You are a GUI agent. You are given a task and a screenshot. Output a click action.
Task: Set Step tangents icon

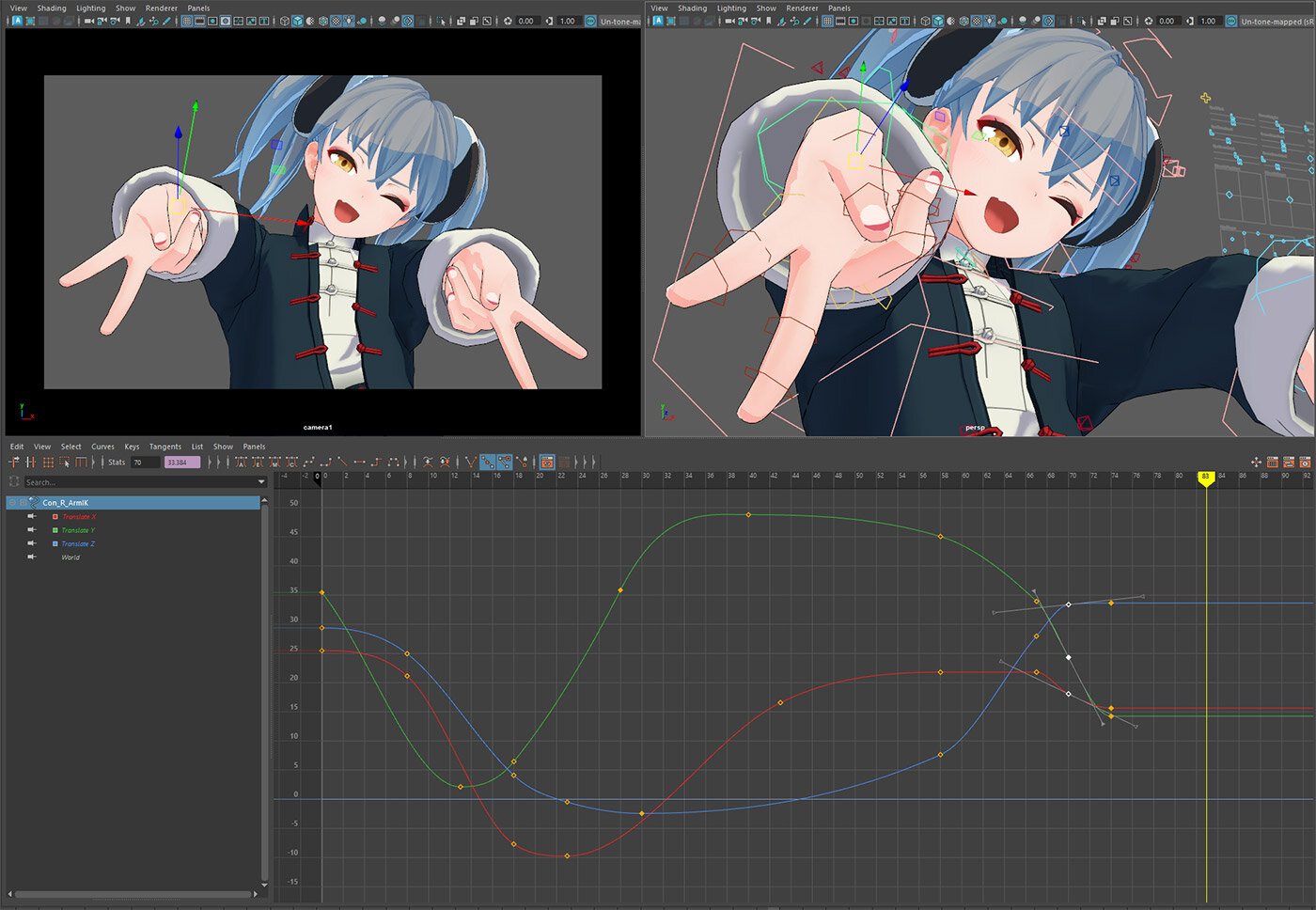tap(377, 462)
